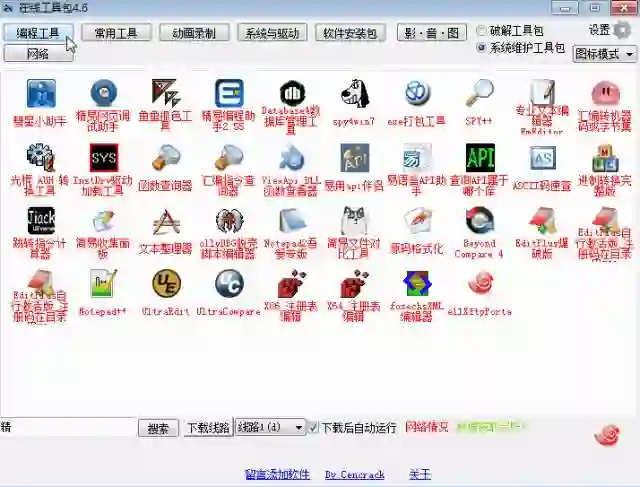Open exe打包工具 icon
Image resolution: width=640 pixels, height=487 pixels.
click(417, 93)
